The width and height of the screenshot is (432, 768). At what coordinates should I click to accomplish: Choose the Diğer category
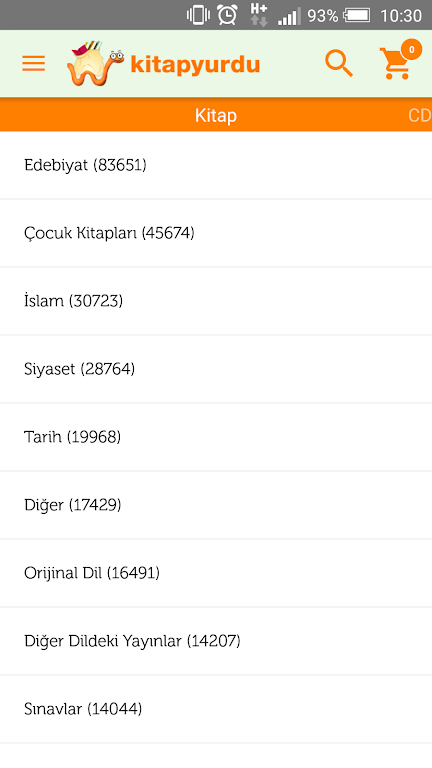click(x=216, y=505)
